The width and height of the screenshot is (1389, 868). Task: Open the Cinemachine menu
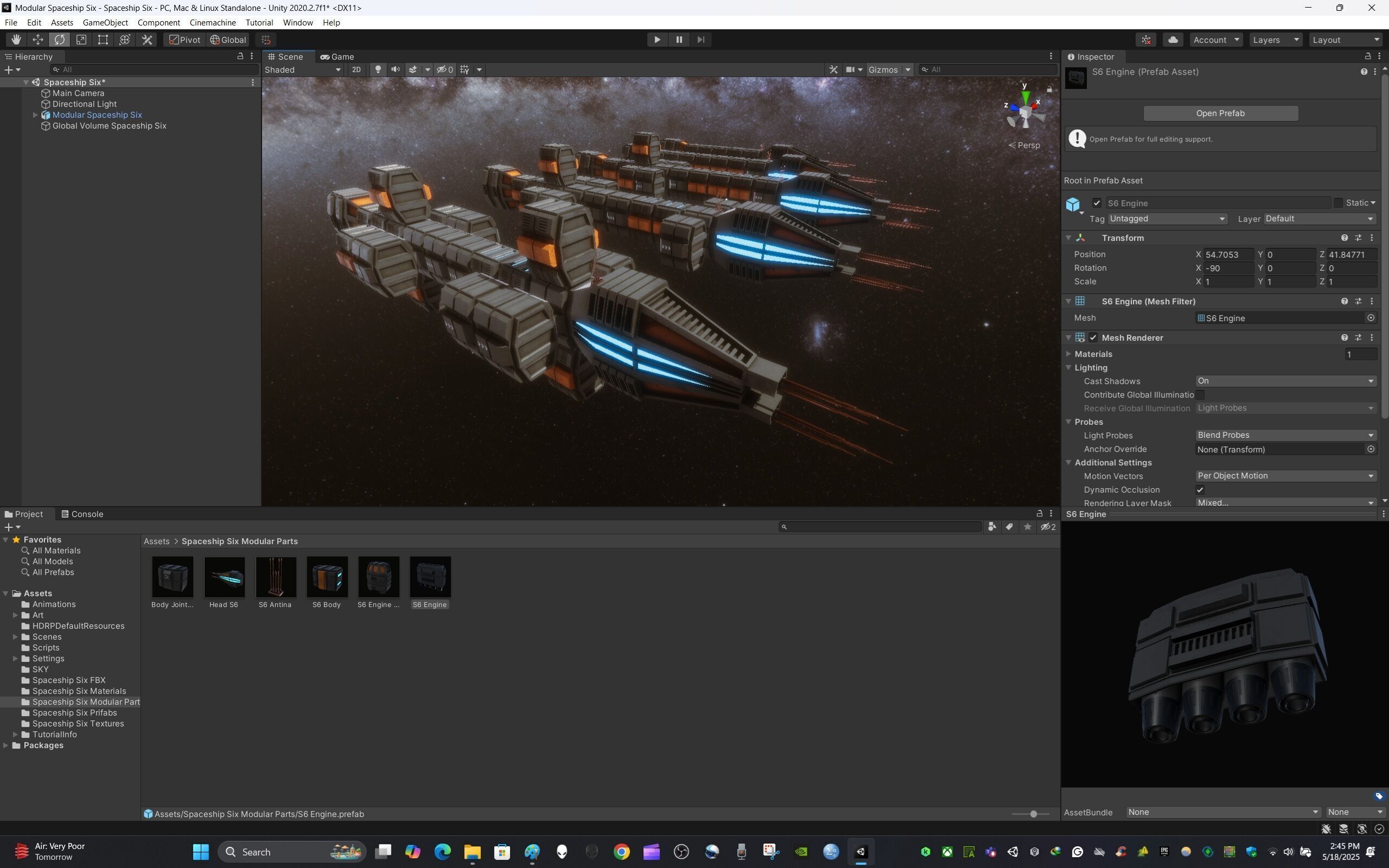(x=212, y=22)
